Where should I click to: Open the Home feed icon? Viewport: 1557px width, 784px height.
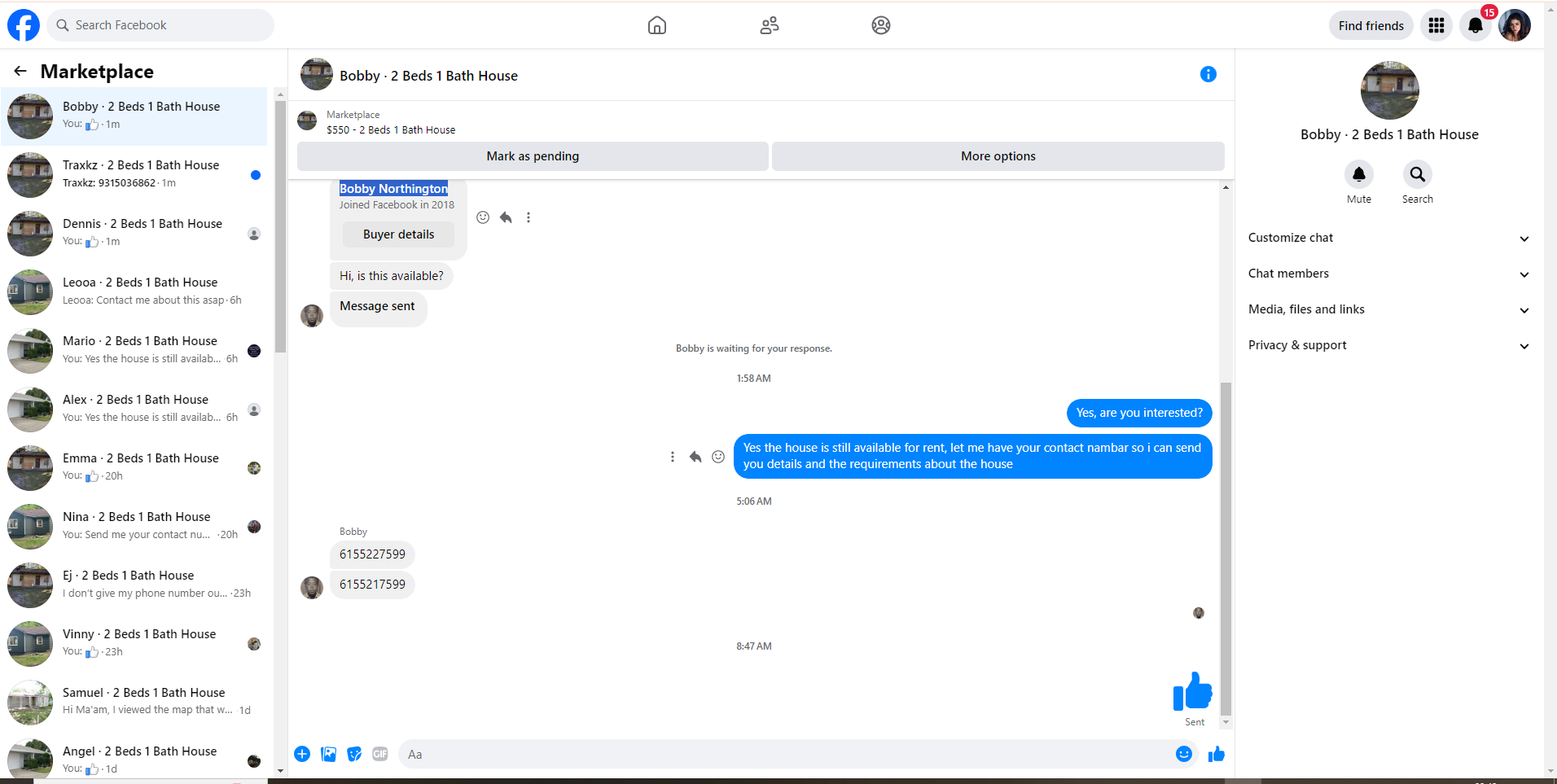[657, 25]
